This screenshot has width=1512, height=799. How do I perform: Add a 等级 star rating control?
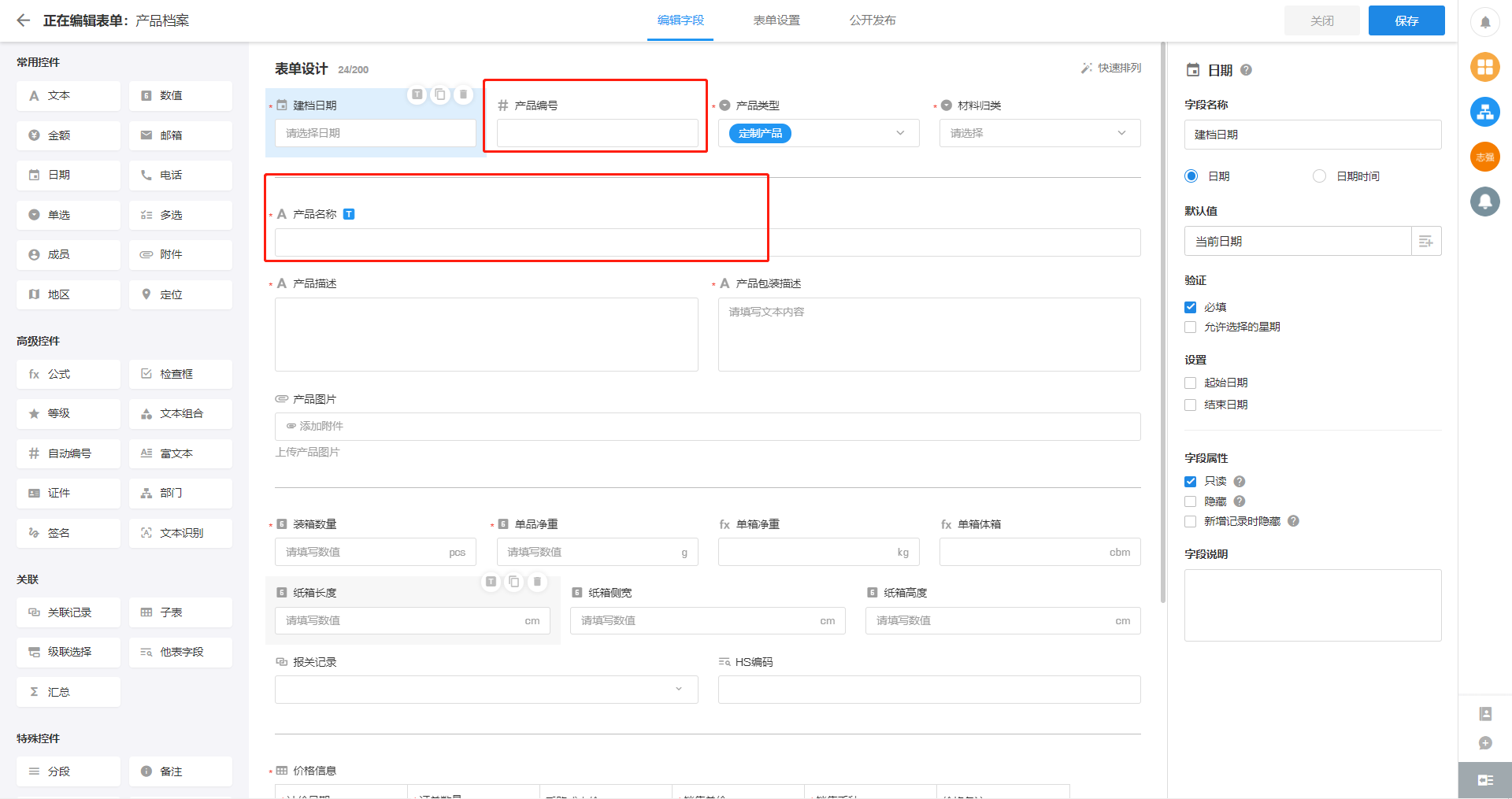(x=69, y=414)
